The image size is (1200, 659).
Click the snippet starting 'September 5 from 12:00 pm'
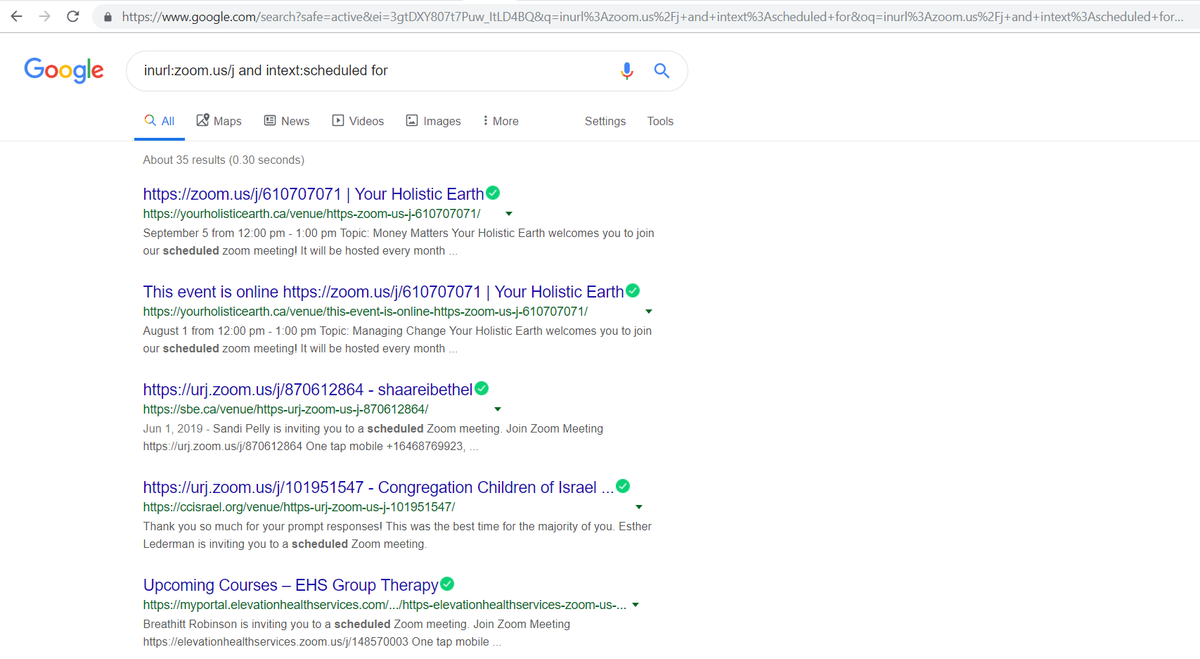pyautogui.click(x=399, y=241)
